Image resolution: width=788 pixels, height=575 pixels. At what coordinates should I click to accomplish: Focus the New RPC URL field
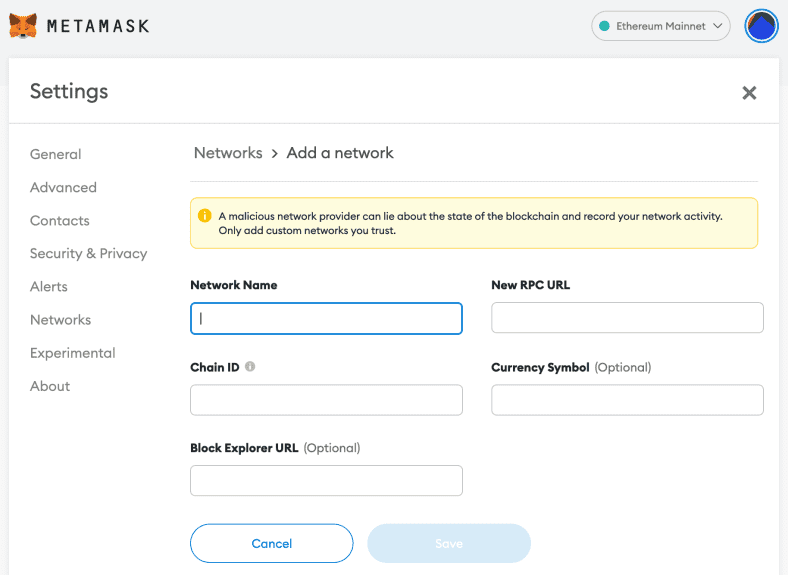627,318
